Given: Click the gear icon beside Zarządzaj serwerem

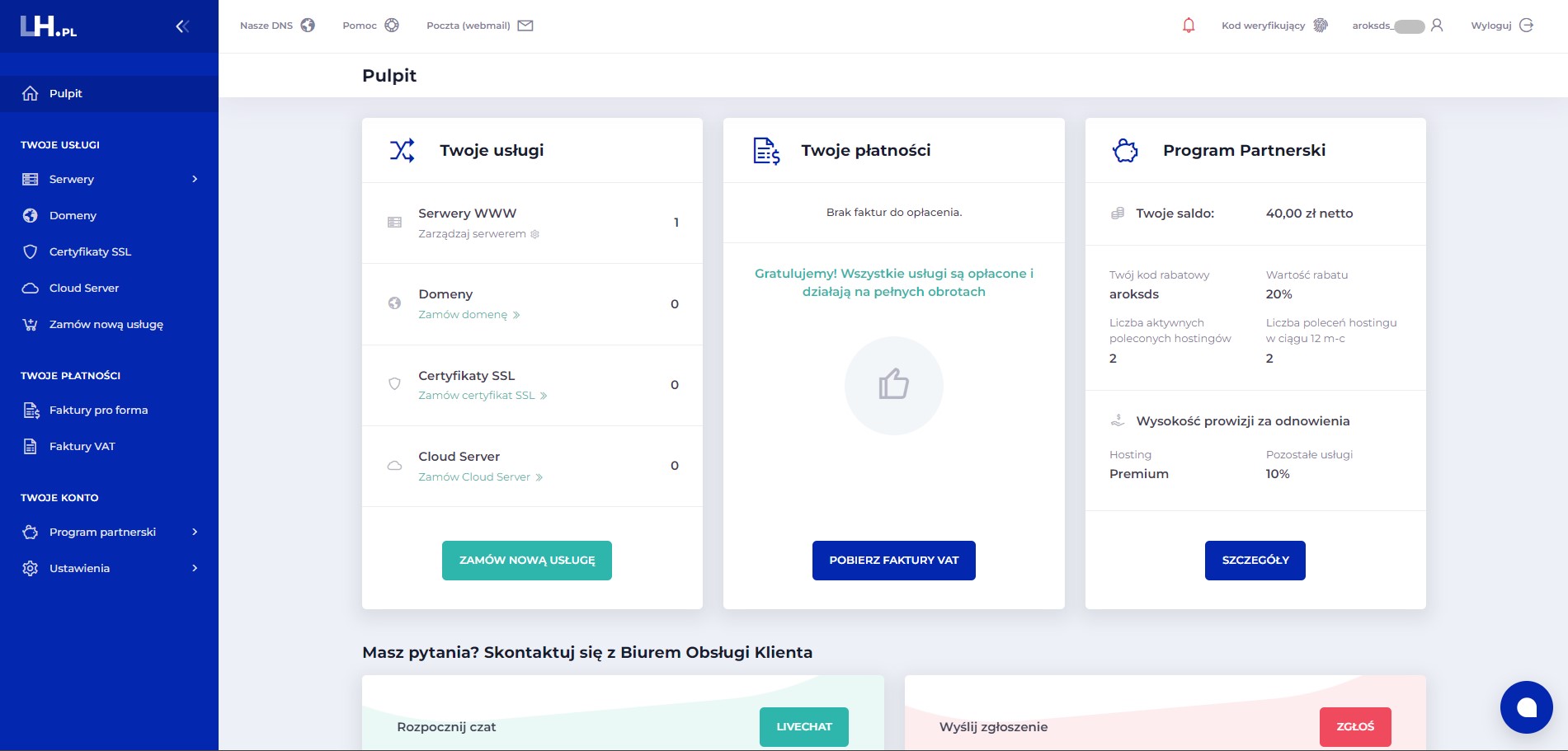Looking at the screenshot, I should (x=534, y=234).
